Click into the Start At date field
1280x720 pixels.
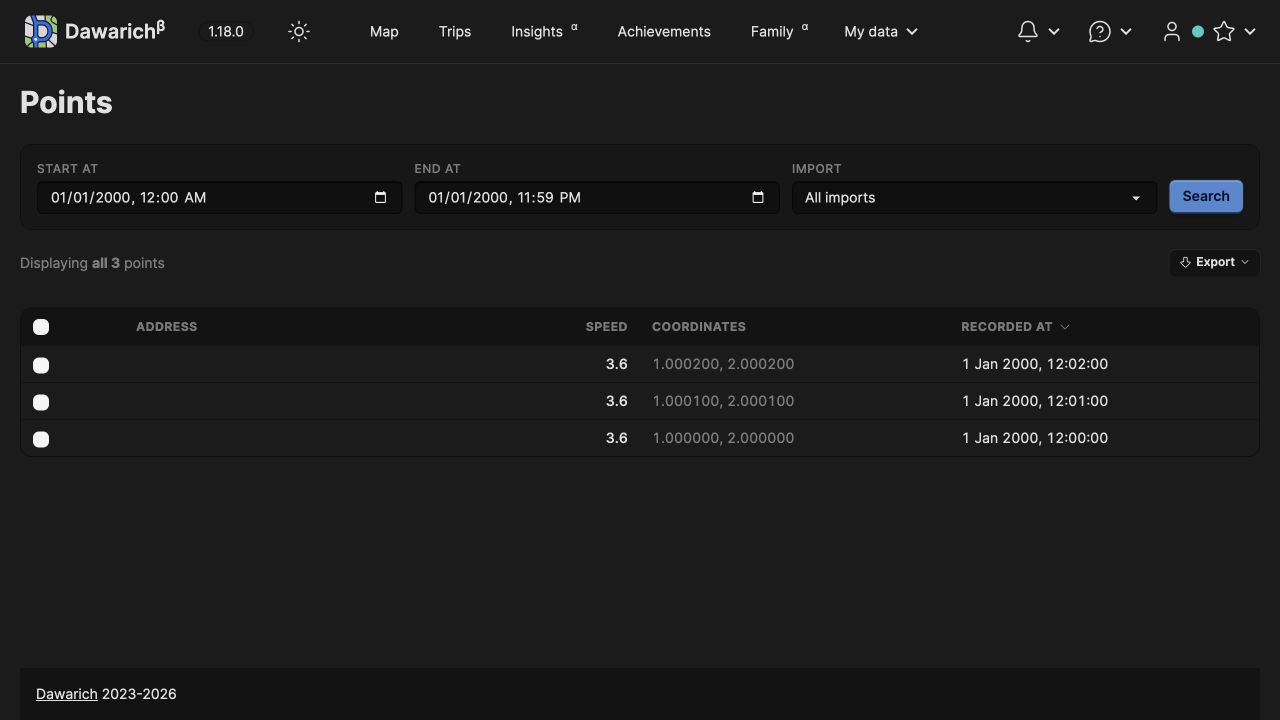click(x=219, y=197)
